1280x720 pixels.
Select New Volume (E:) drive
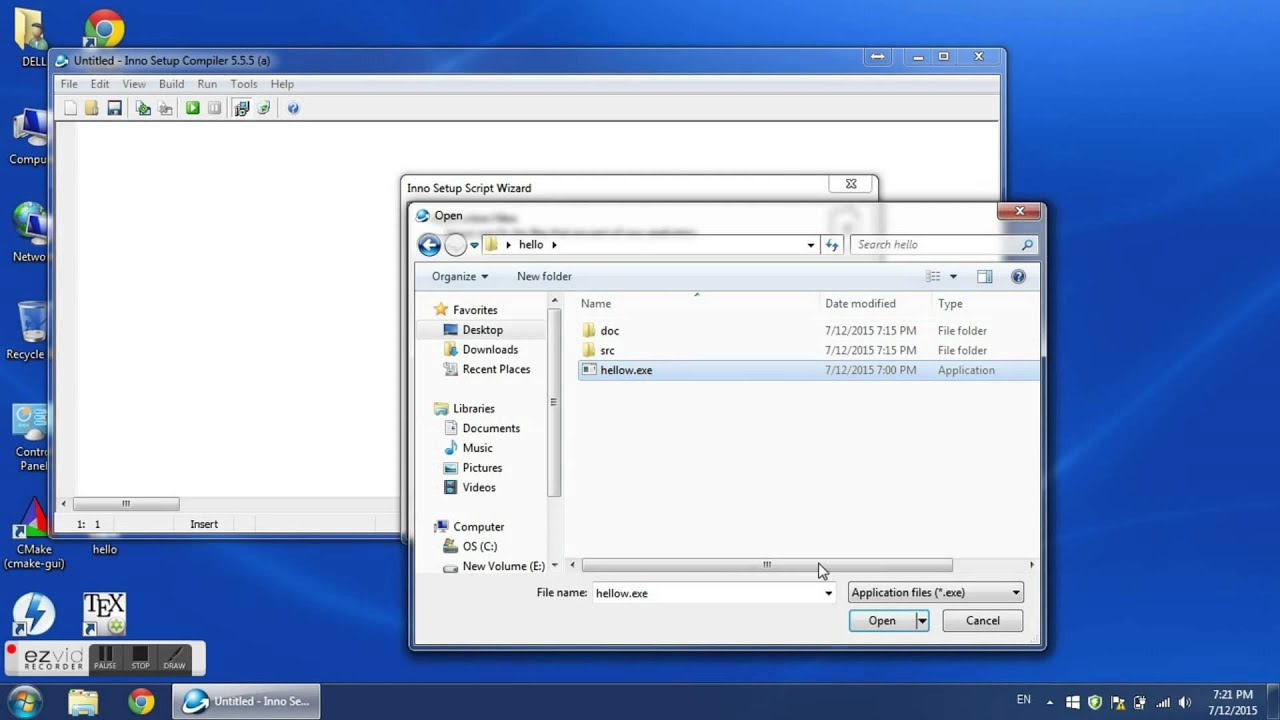click(503, 566)
